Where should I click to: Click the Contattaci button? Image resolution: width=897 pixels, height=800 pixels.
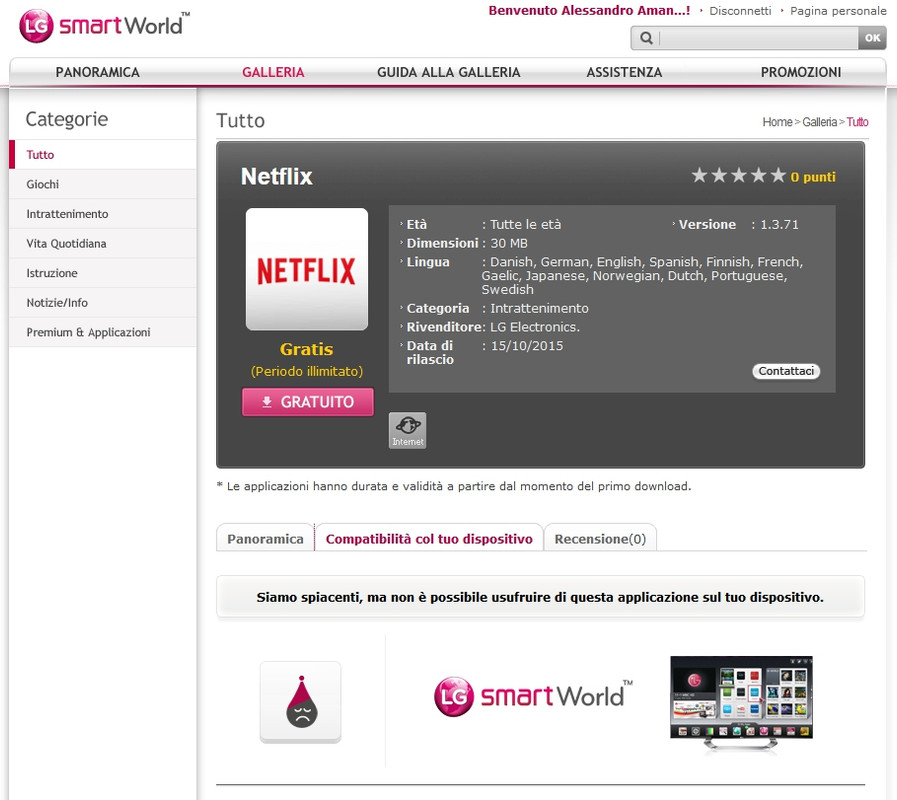786,371
